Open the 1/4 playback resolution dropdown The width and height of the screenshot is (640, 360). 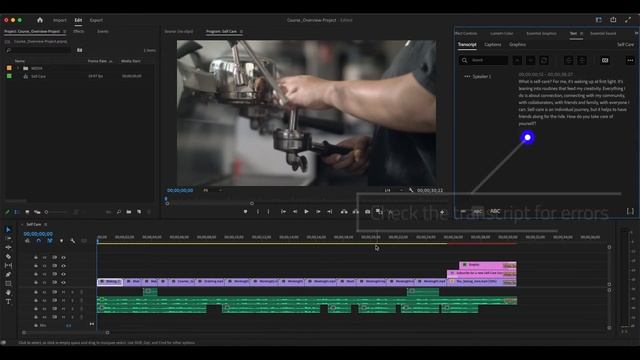coord(393,190)
